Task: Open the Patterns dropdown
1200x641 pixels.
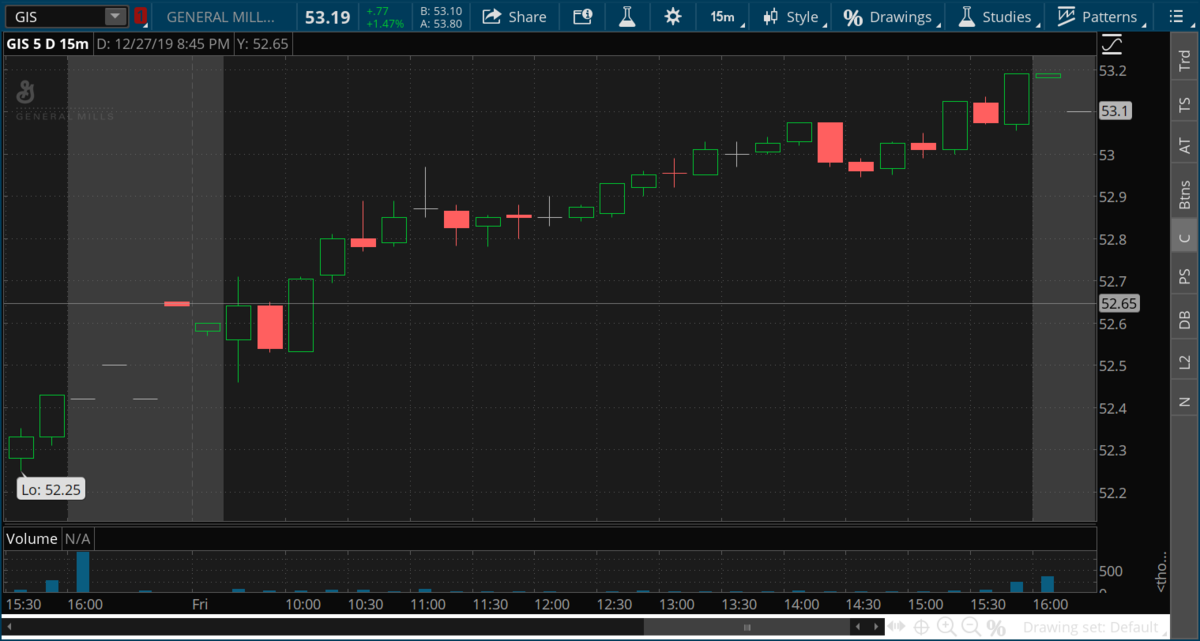Action: point(1098,16)
